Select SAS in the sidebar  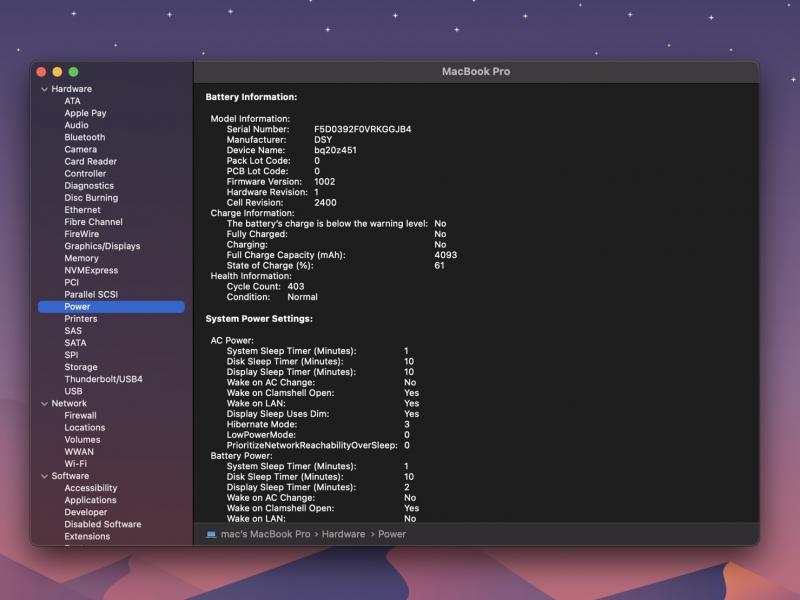click(73, 331)
